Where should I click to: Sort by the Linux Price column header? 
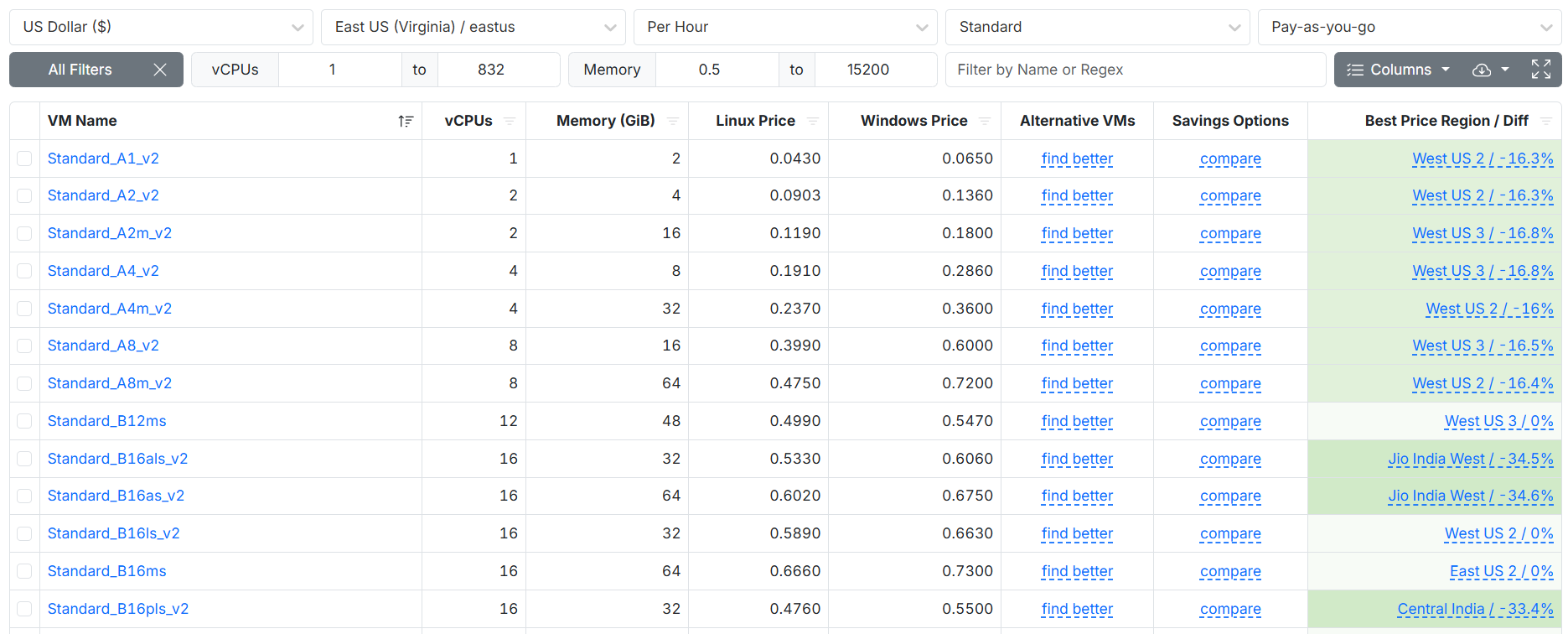coord(755,121)
